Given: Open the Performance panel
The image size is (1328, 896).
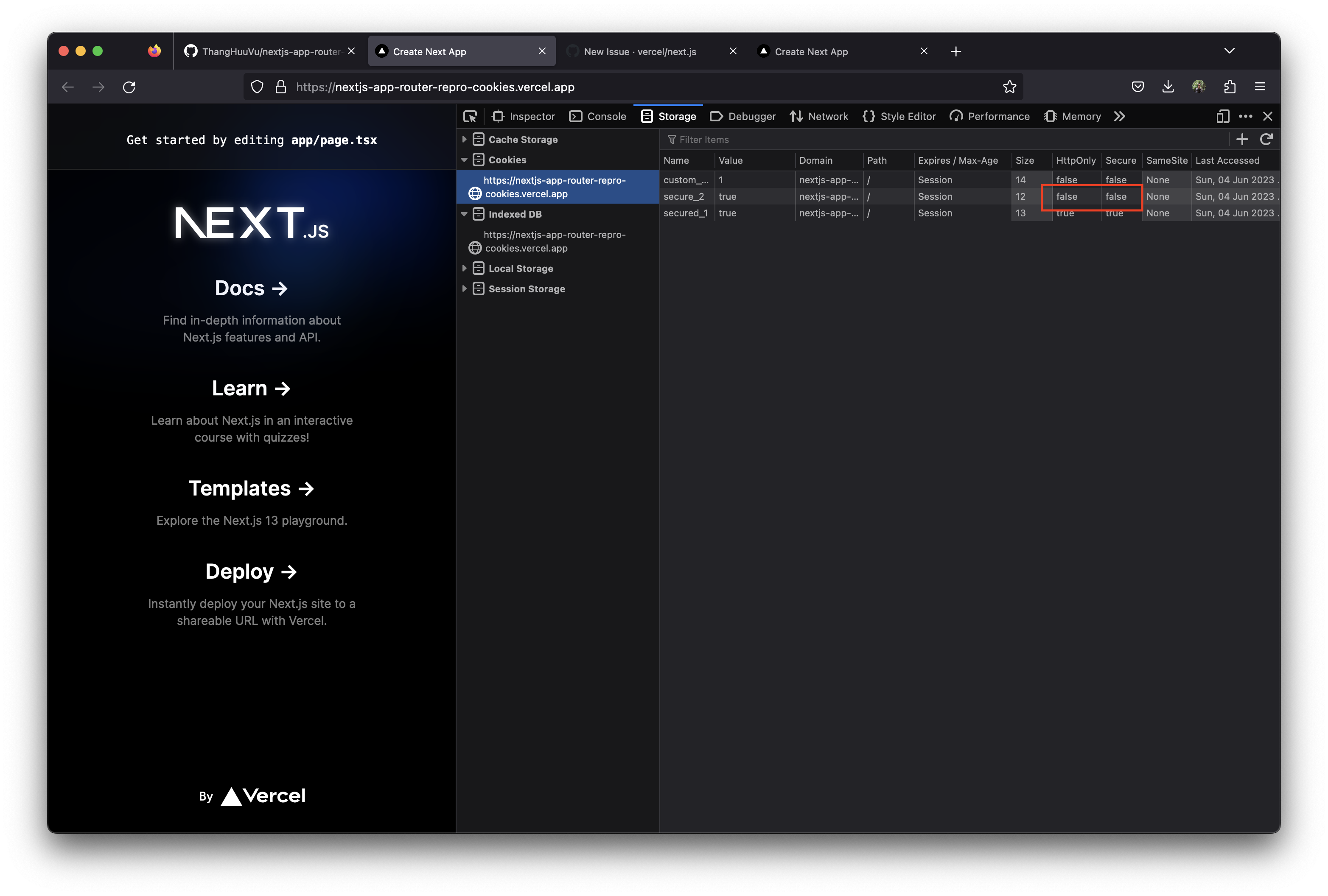Looking at the screenshot, I should [989, 116].
